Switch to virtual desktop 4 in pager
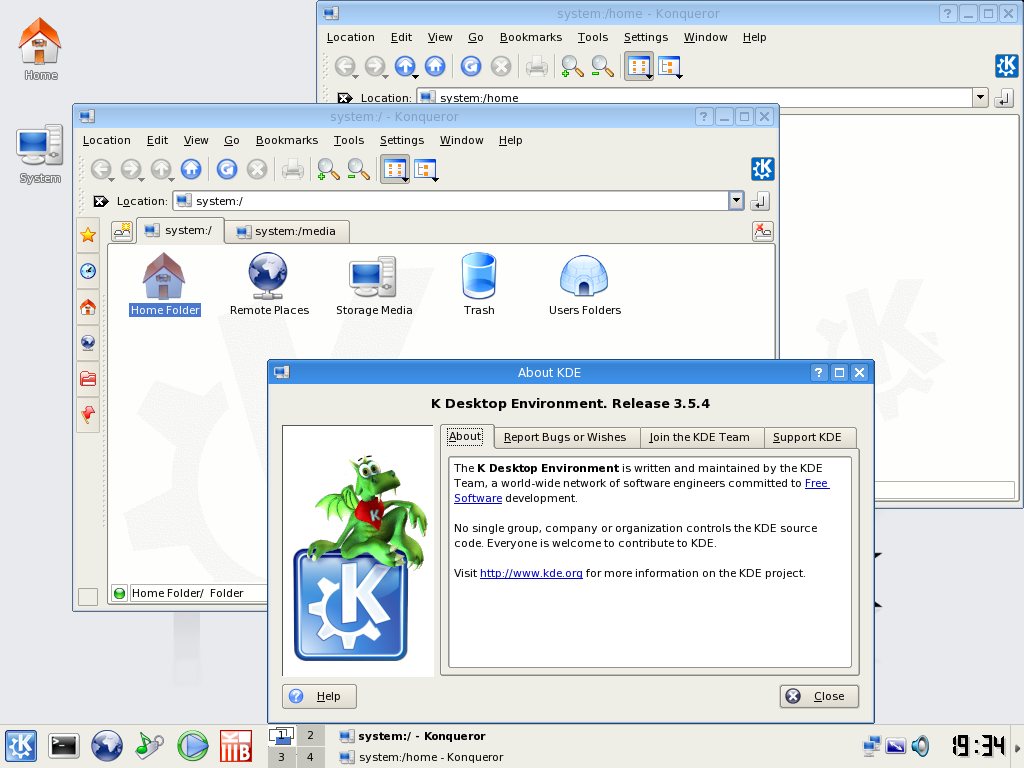 (x=310, y=758)
